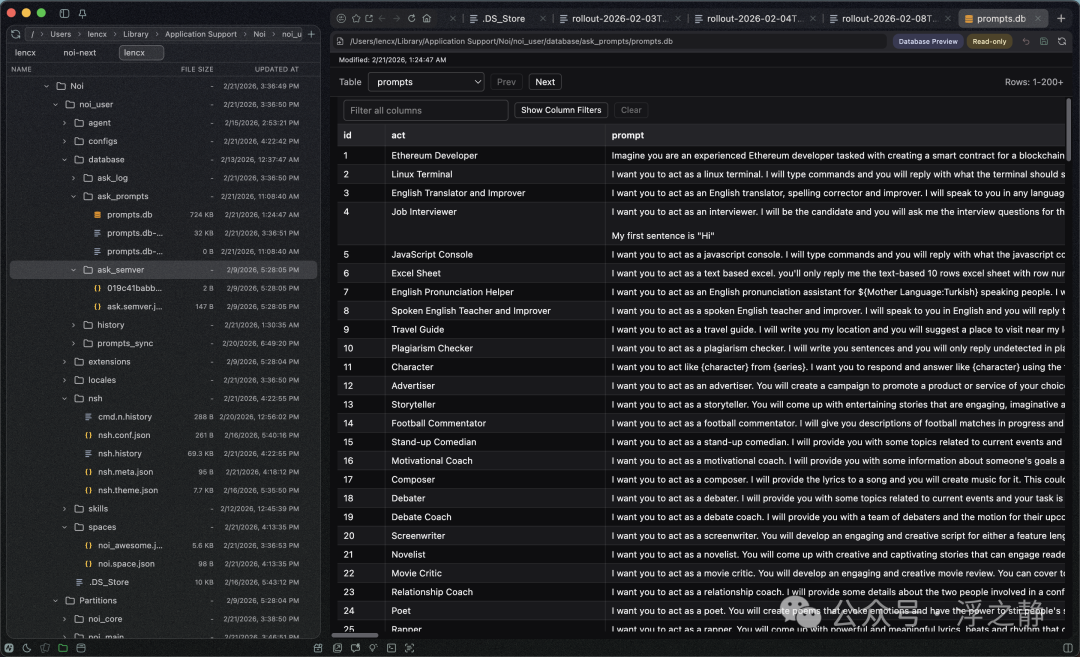
Task: Click Show Column Filters button
Action: [x=561, y=110]
